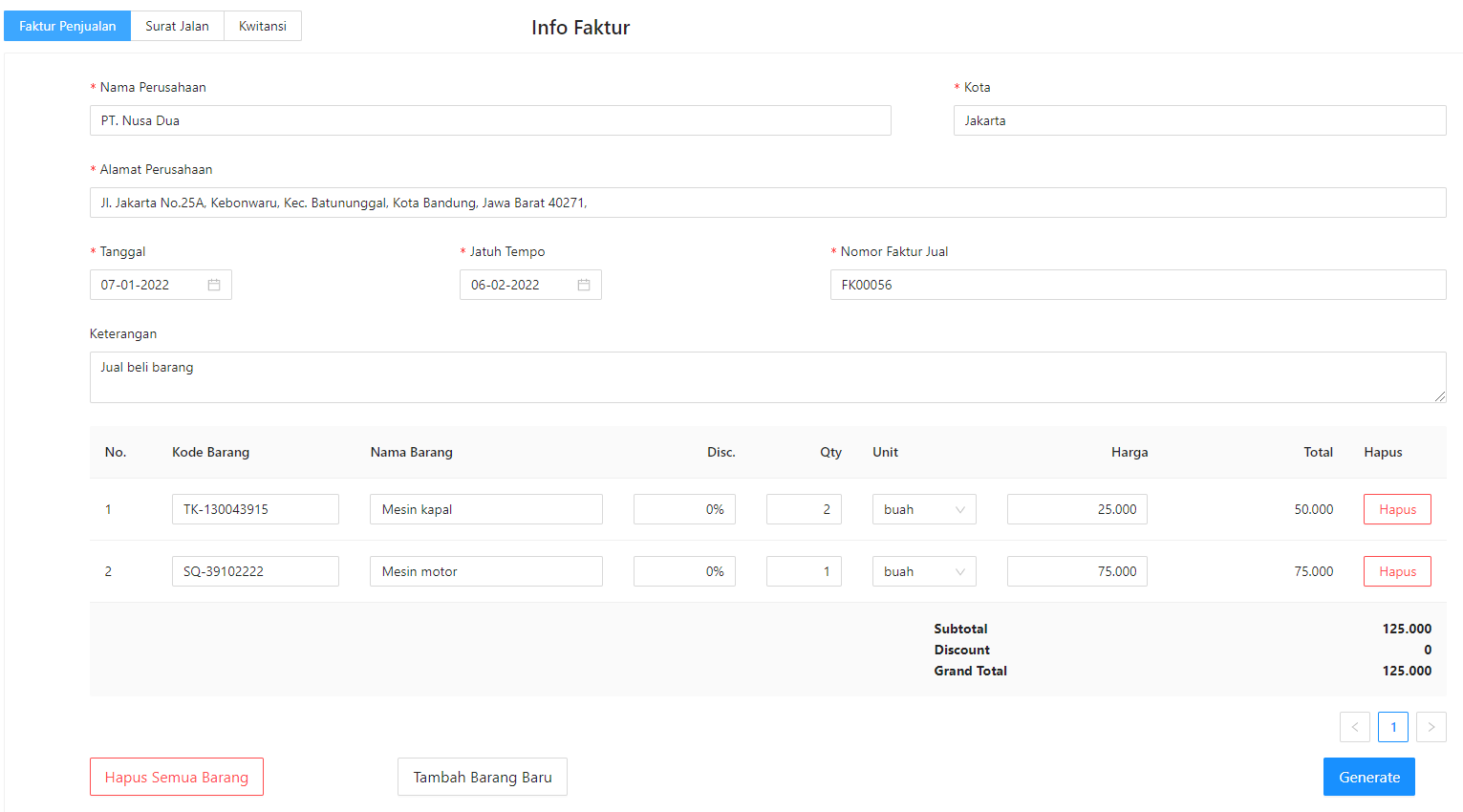Select page 1 in the pagination control
1463x812 pixels.
tap(1392, 726)
